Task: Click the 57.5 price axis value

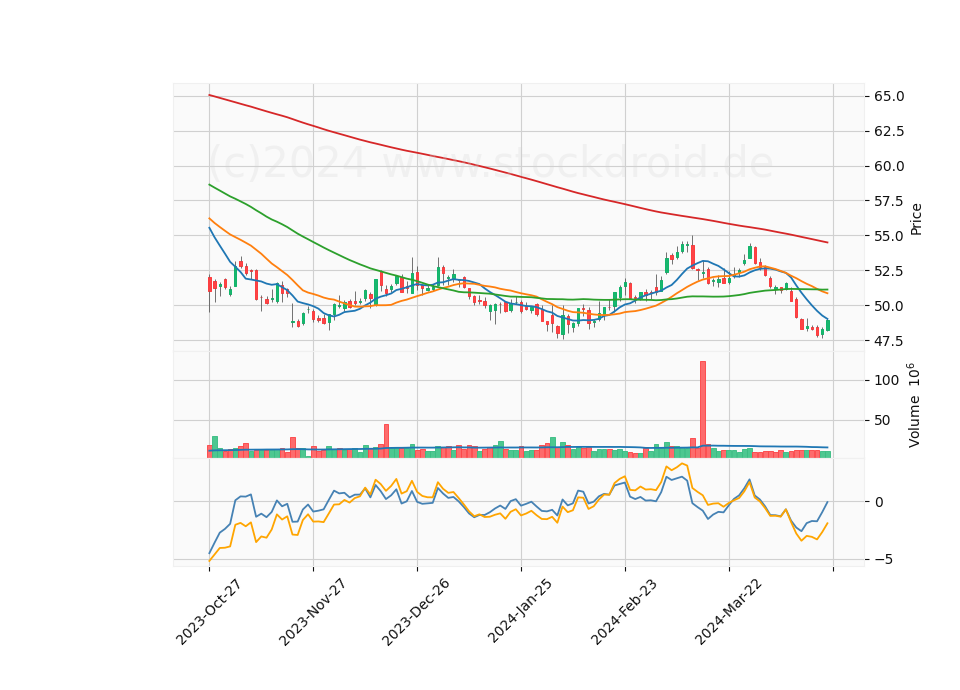Action: (x=889, y=201)
